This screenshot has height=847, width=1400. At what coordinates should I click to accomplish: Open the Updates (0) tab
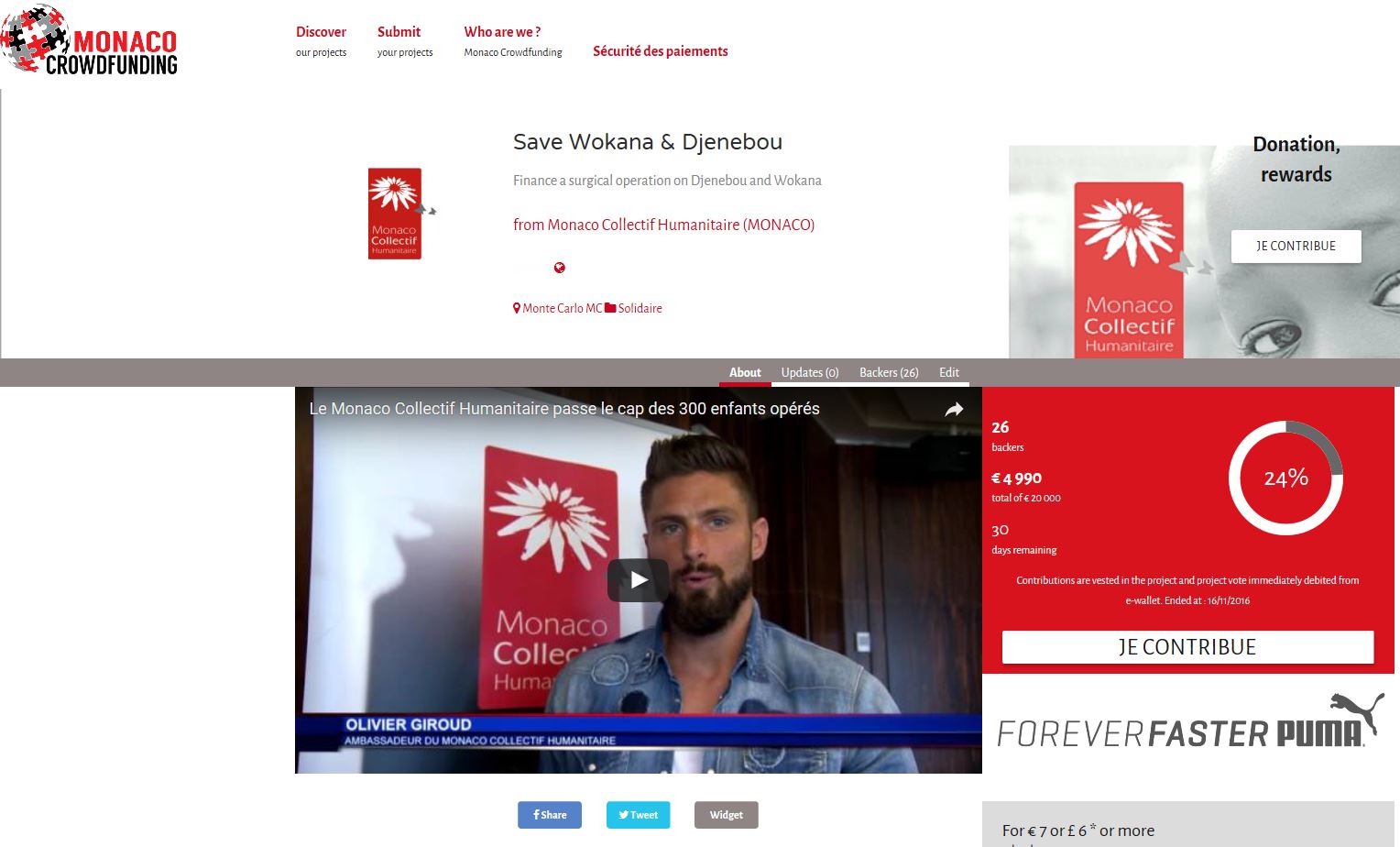pos(810,372)
